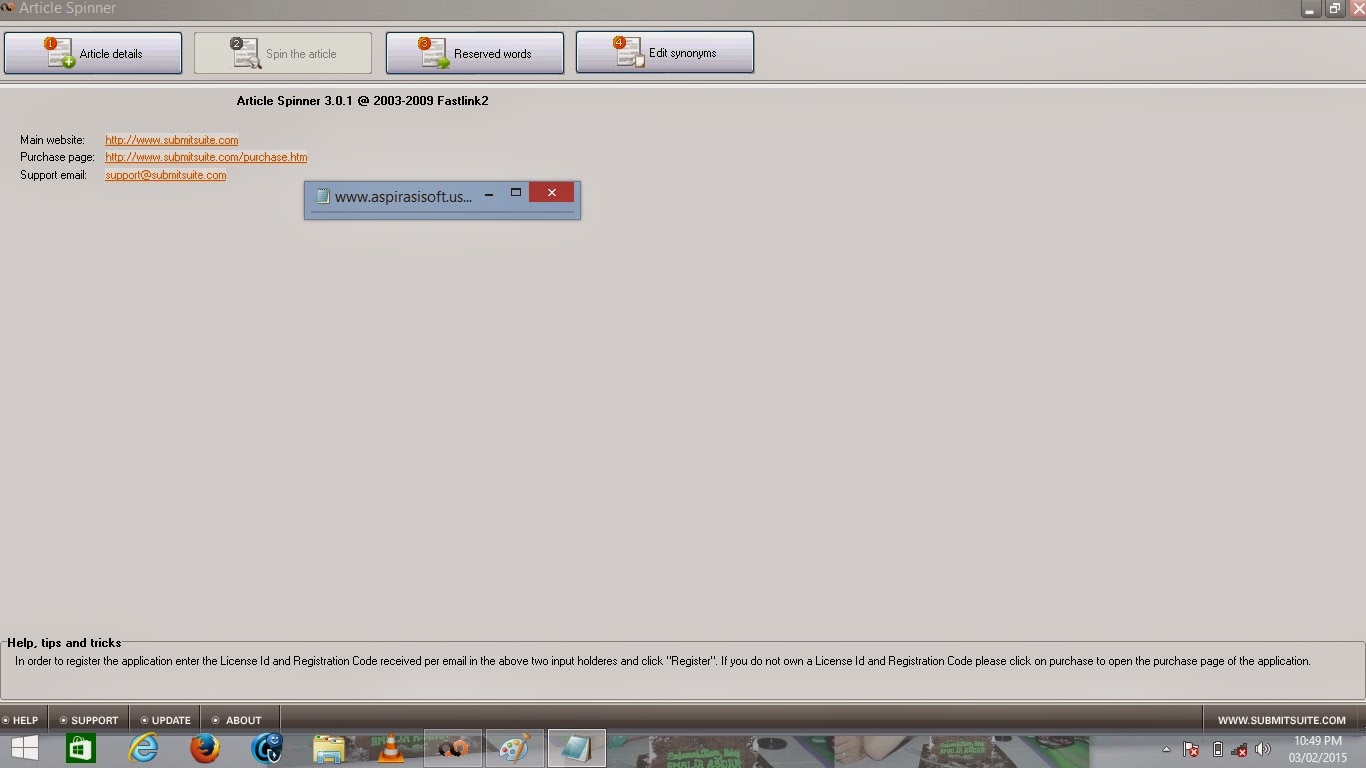Viewport: 1366px width, 768px height.
Task: Open the Article details step
Action: coord(93,53)
